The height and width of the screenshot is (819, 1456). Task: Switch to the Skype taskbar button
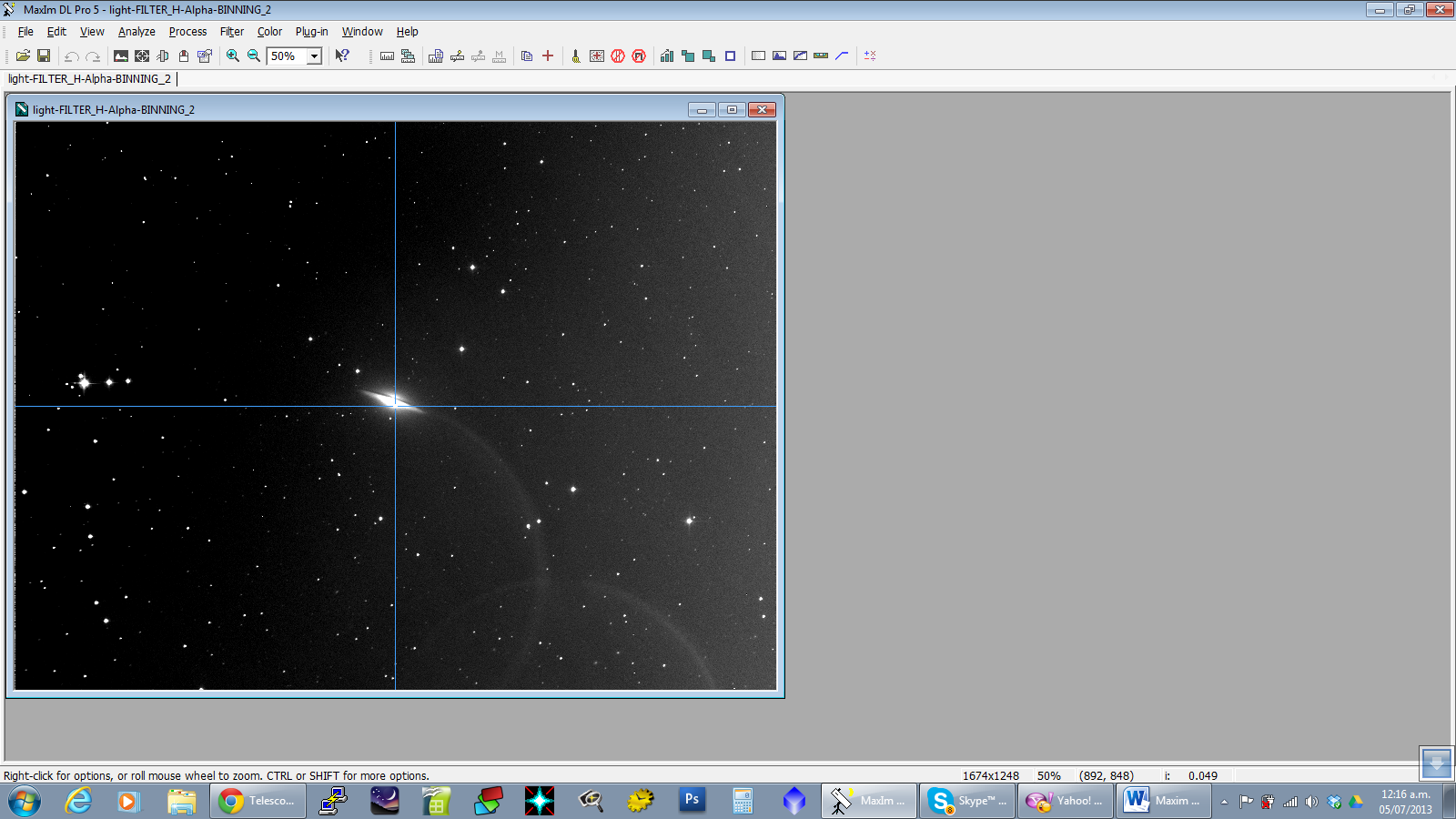967,801
